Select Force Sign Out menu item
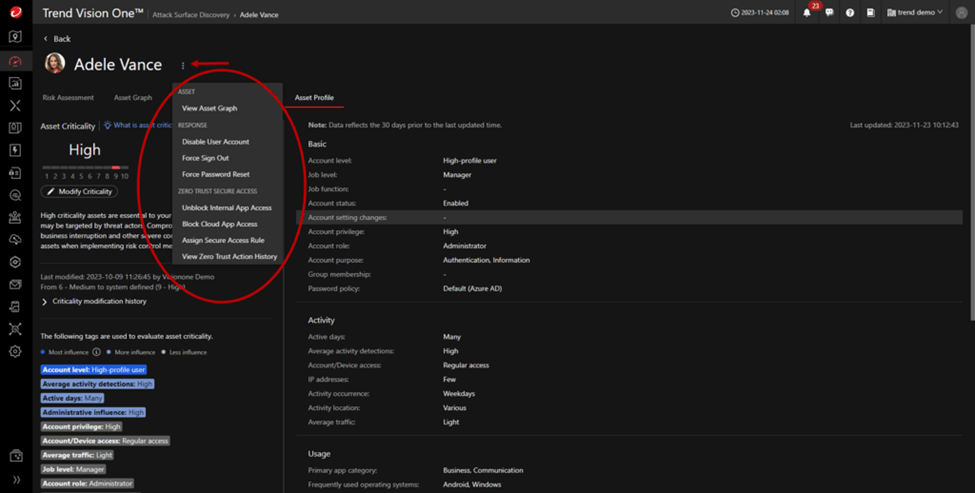975x493 pixels. click(x=205, y=158)
